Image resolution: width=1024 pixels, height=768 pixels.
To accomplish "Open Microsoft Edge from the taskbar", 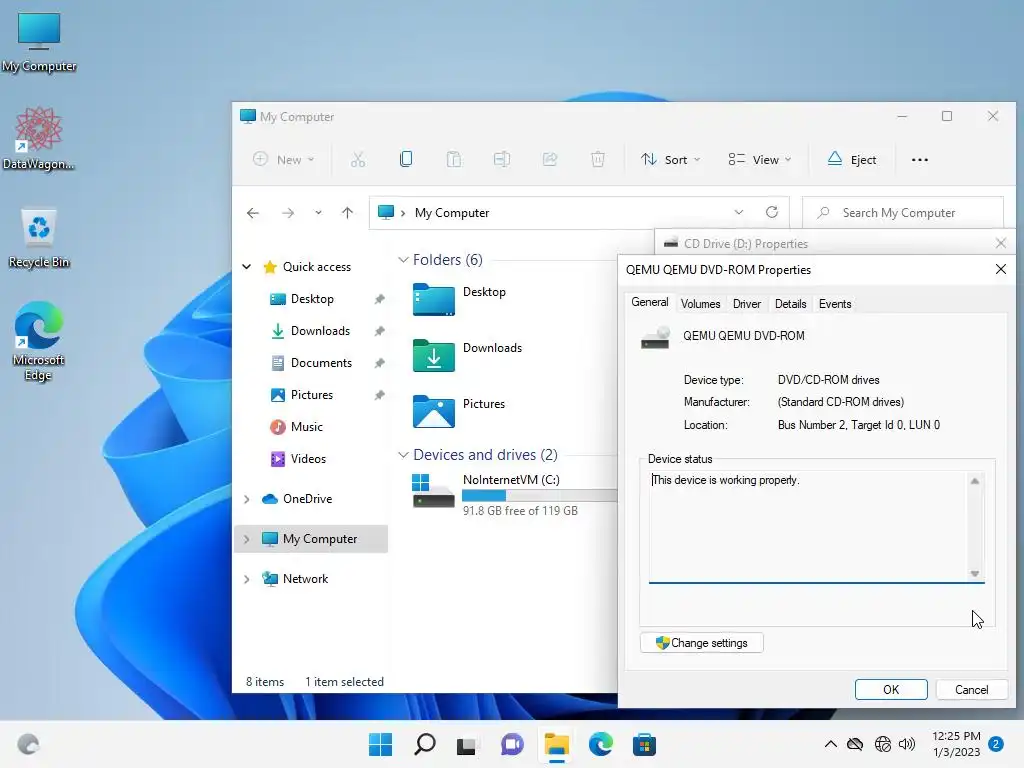I will coord(600,744).
